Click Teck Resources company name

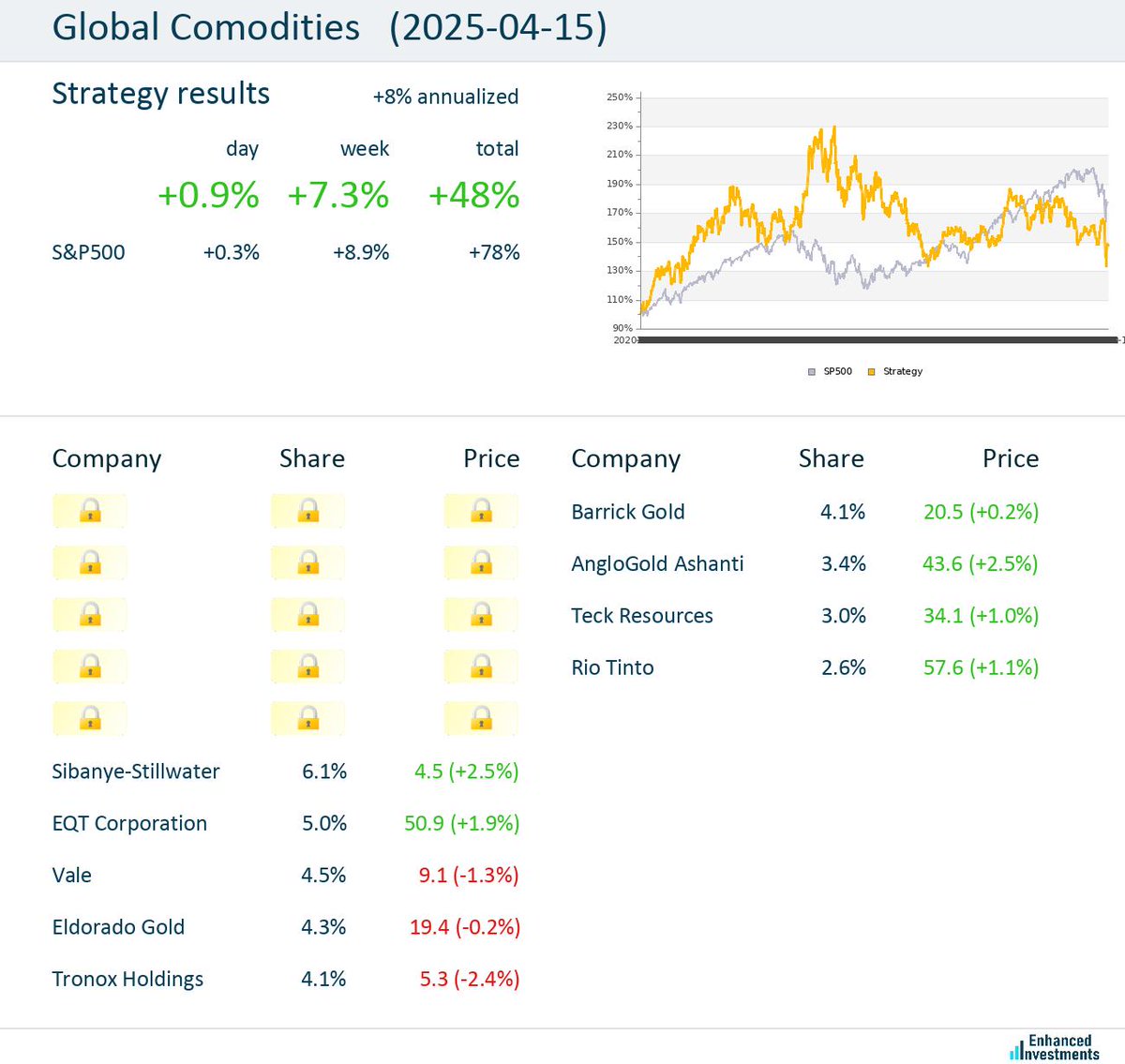pos(642,616)
